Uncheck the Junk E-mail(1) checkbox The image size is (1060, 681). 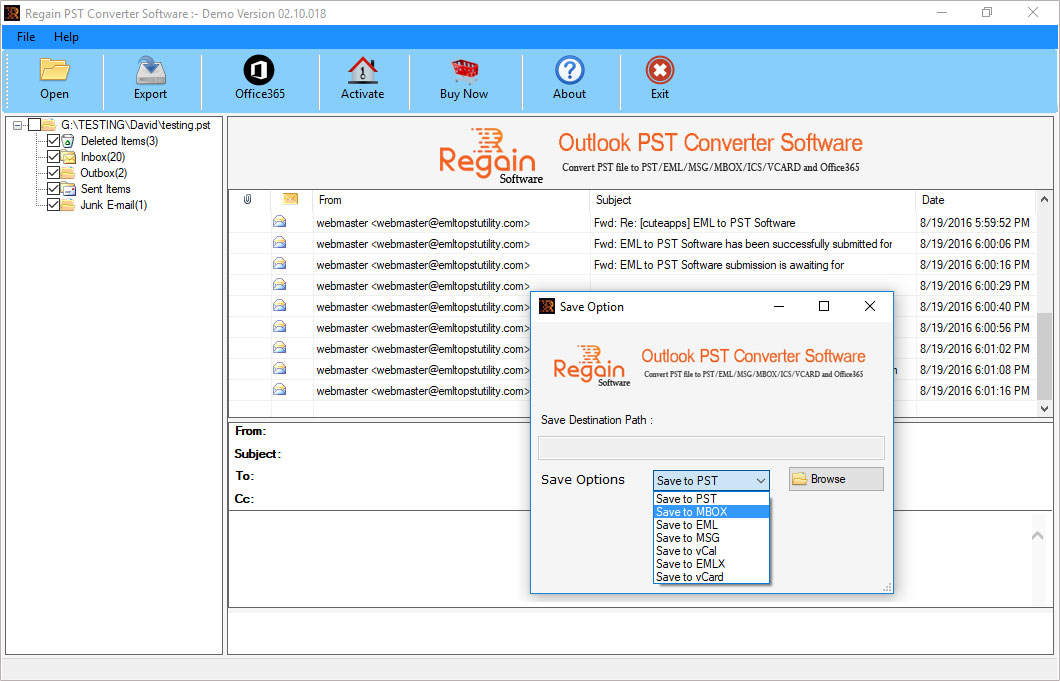53,205
